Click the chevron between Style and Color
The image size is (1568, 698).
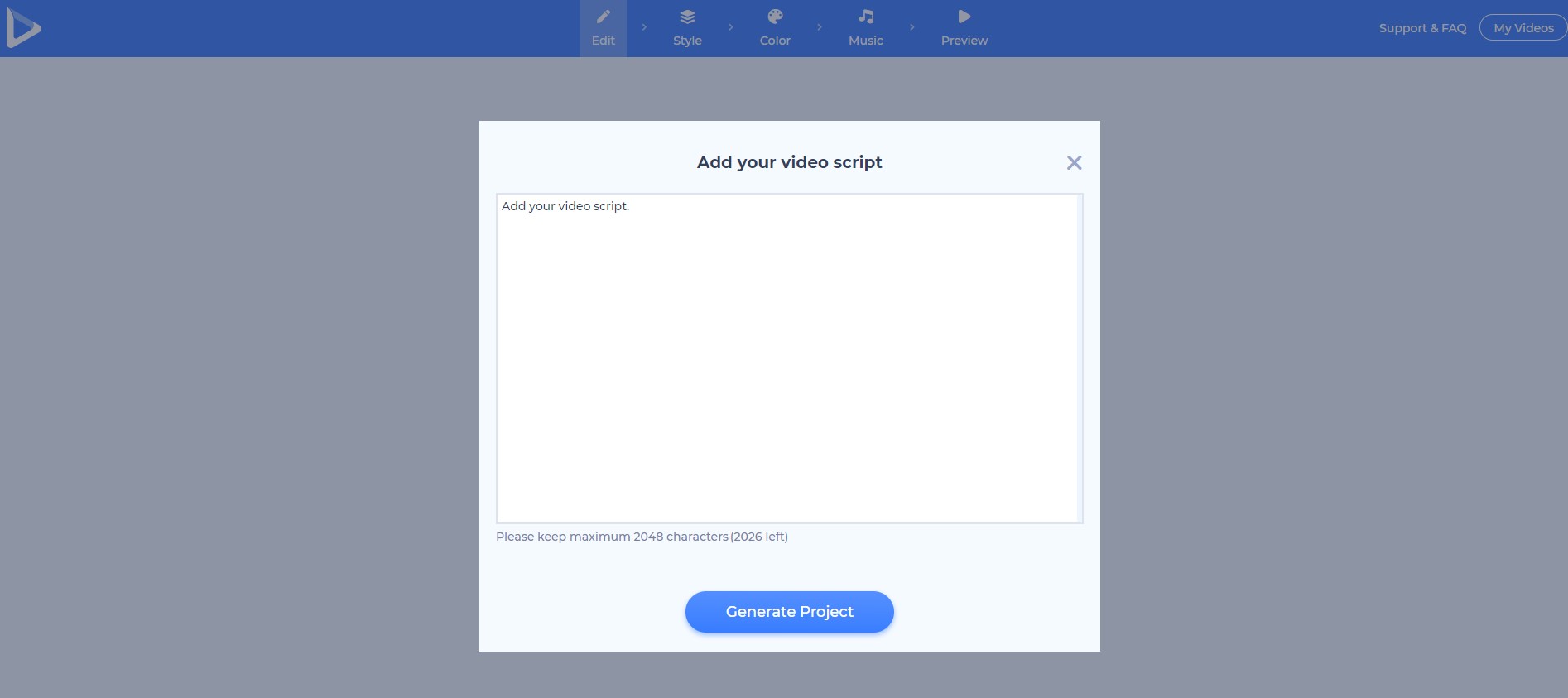tap(730, 27)
